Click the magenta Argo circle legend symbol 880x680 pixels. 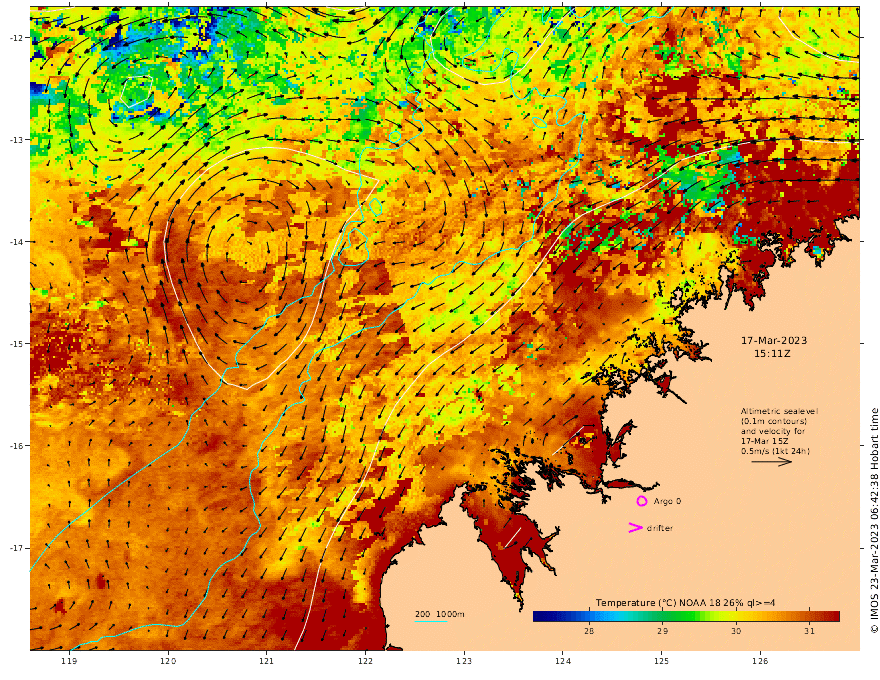click(x=641, y=501)
